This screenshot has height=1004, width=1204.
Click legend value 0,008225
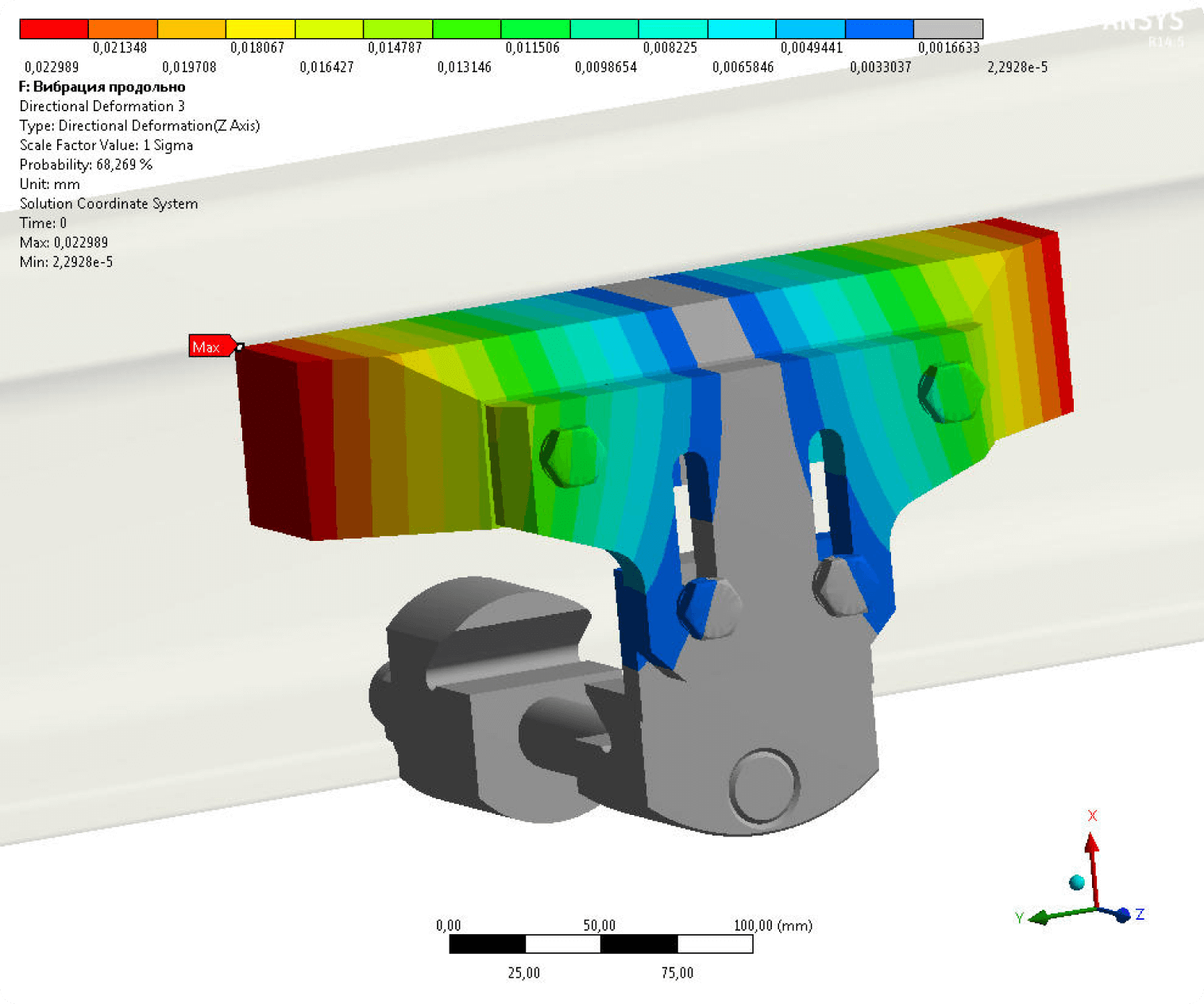[x=670, y=48]
